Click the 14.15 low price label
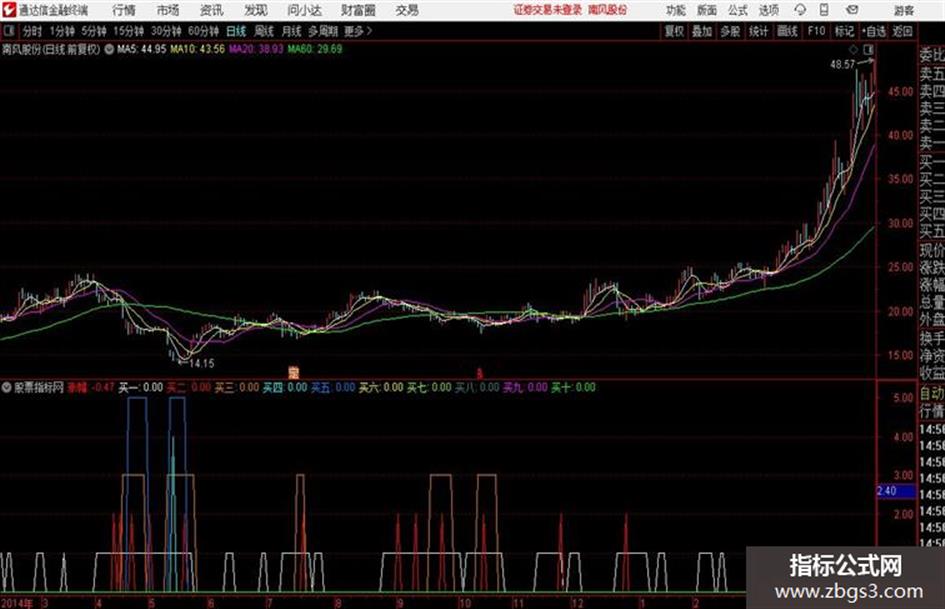Image resolution: width=945 pixels, height=609 pixels. (x=201, y=363)
